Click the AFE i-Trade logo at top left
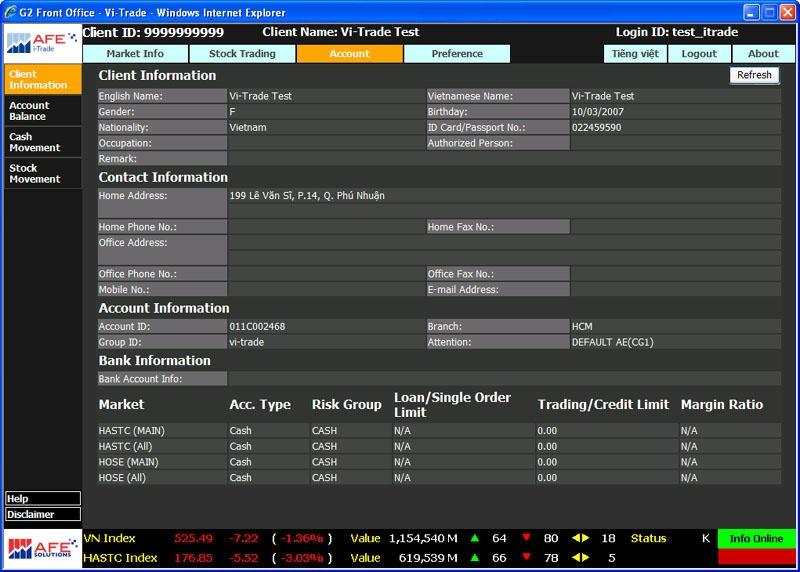This screenshot has height=572, width=800. (41, 42)
